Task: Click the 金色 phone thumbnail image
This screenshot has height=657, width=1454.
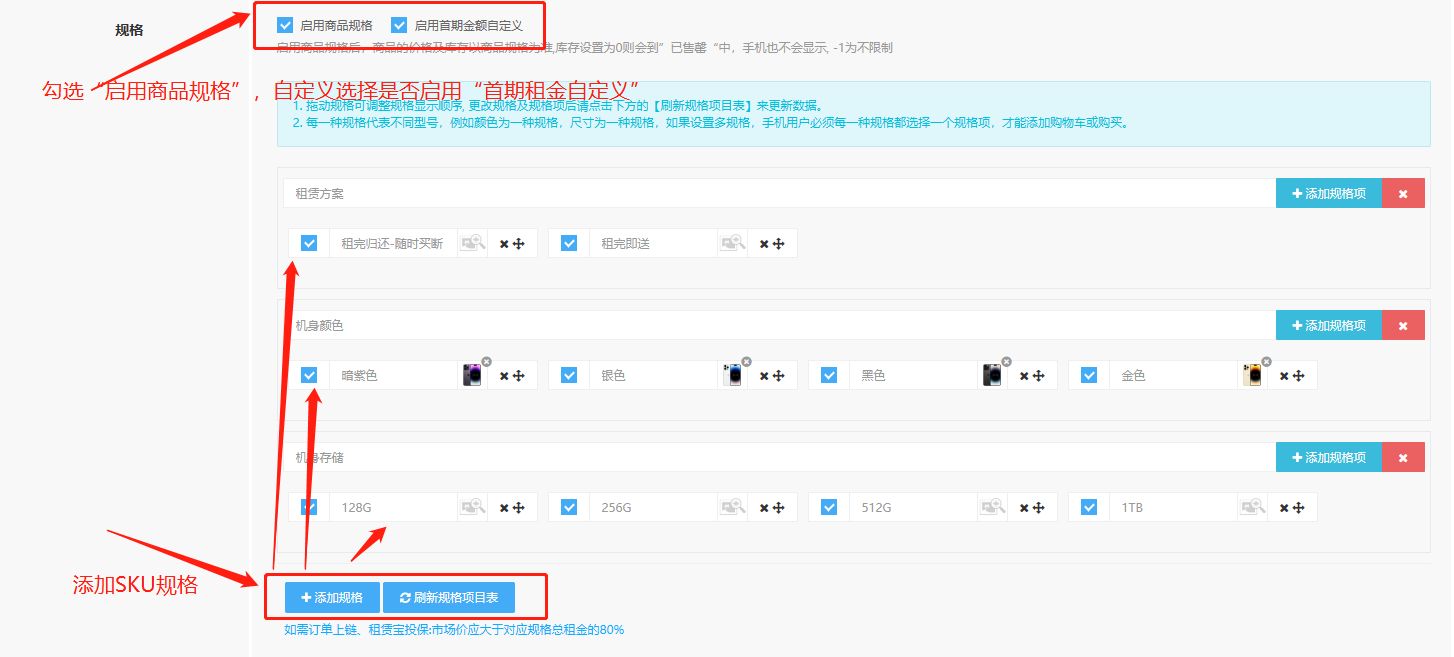Action: click(1252, 375)
